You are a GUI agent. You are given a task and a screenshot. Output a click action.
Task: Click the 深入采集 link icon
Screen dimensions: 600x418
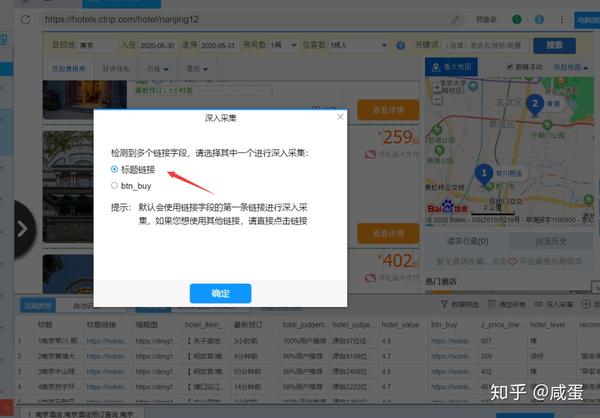(x=539, y=304)
